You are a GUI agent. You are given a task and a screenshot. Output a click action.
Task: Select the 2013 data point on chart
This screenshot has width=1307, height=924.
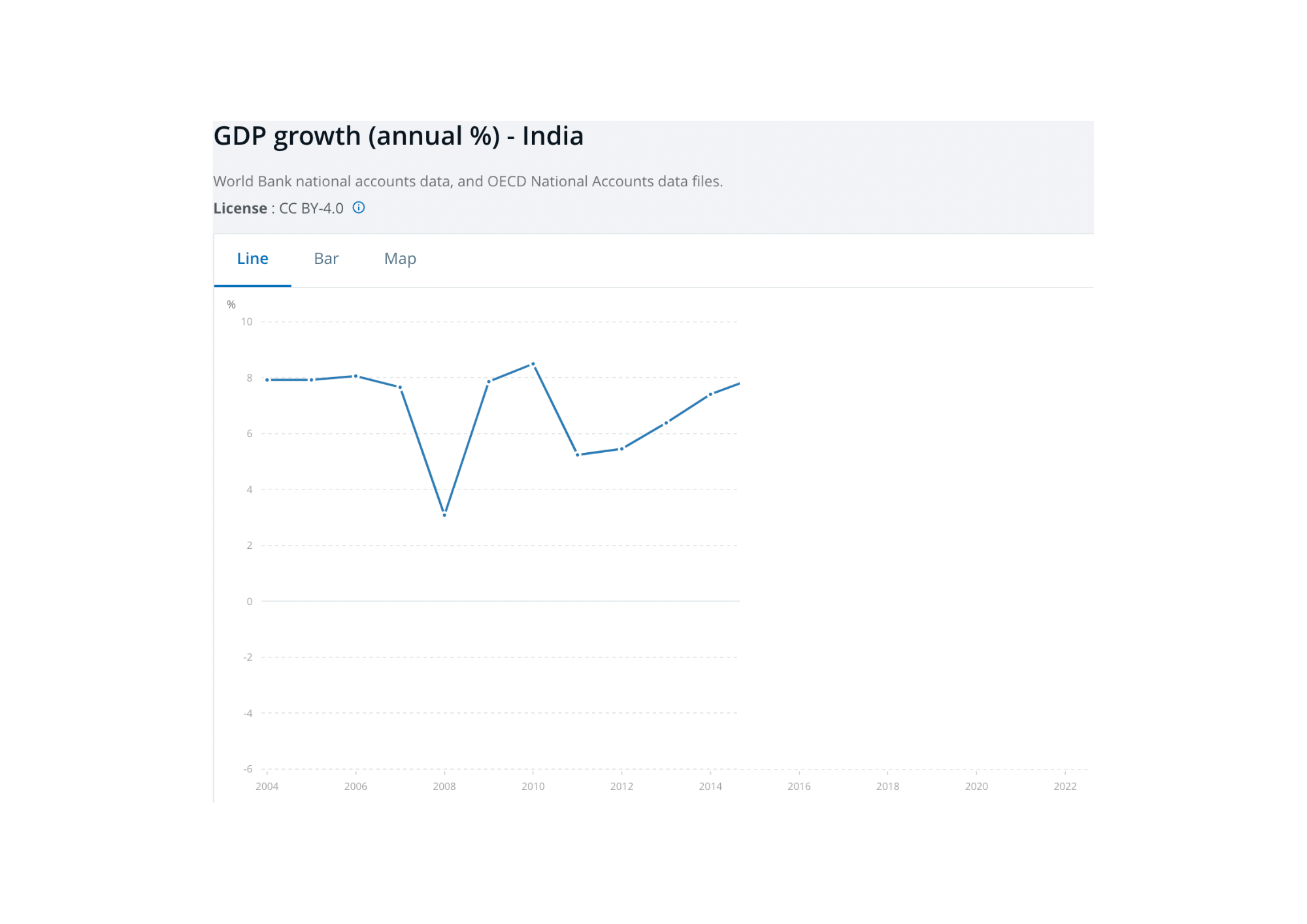point(666,423)
